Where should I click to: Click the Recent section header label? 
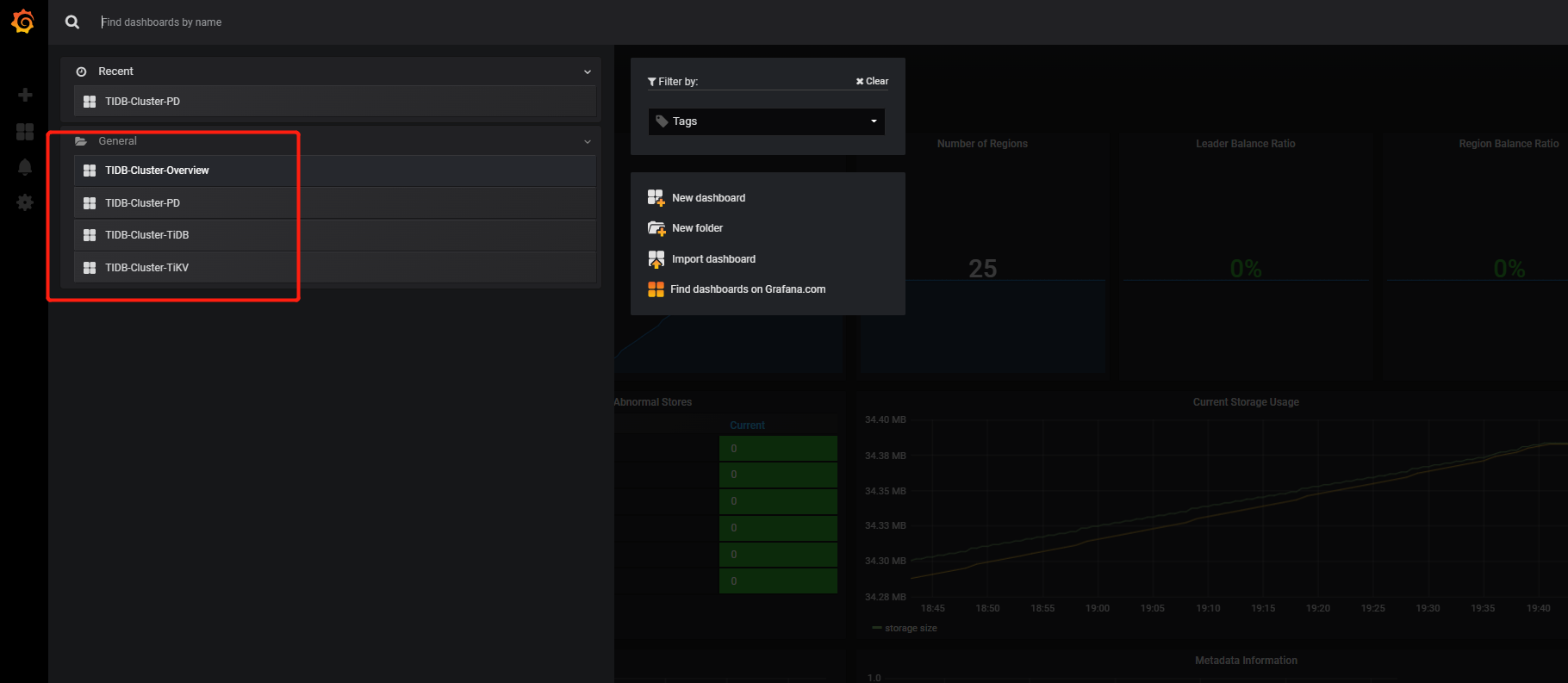tap(115, 71)
